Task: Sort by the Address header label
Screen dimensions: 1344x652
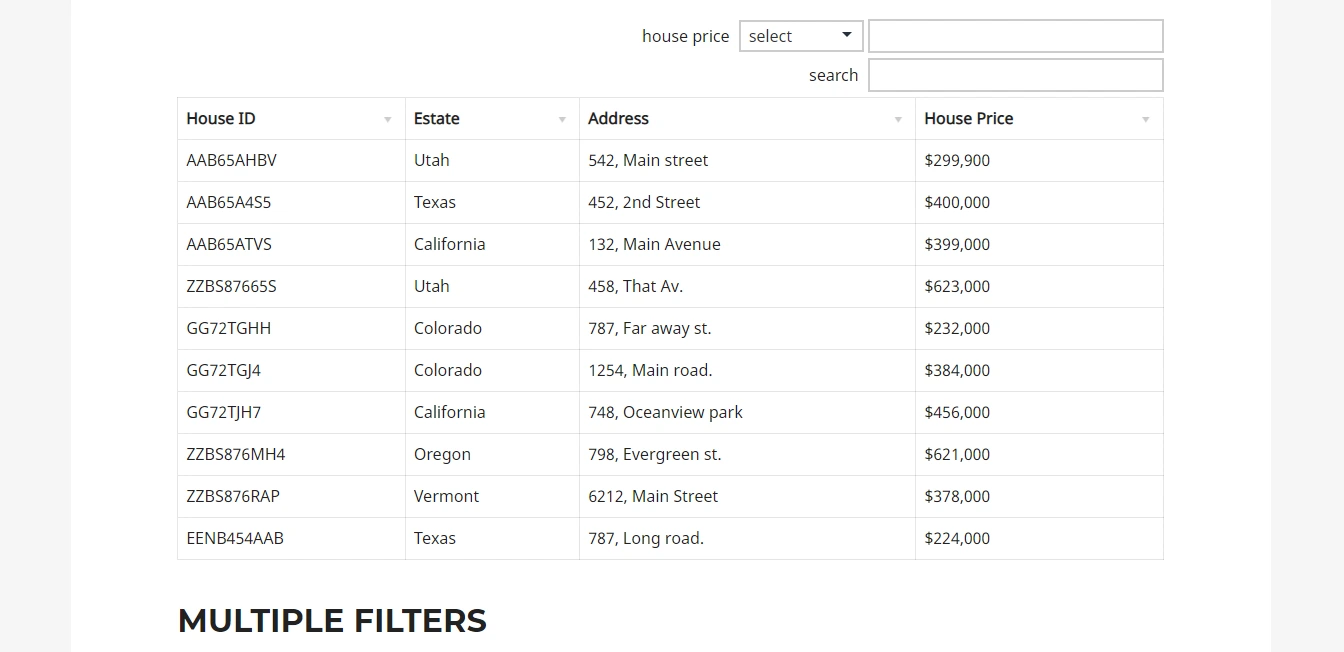Action: tap(618, 118)
